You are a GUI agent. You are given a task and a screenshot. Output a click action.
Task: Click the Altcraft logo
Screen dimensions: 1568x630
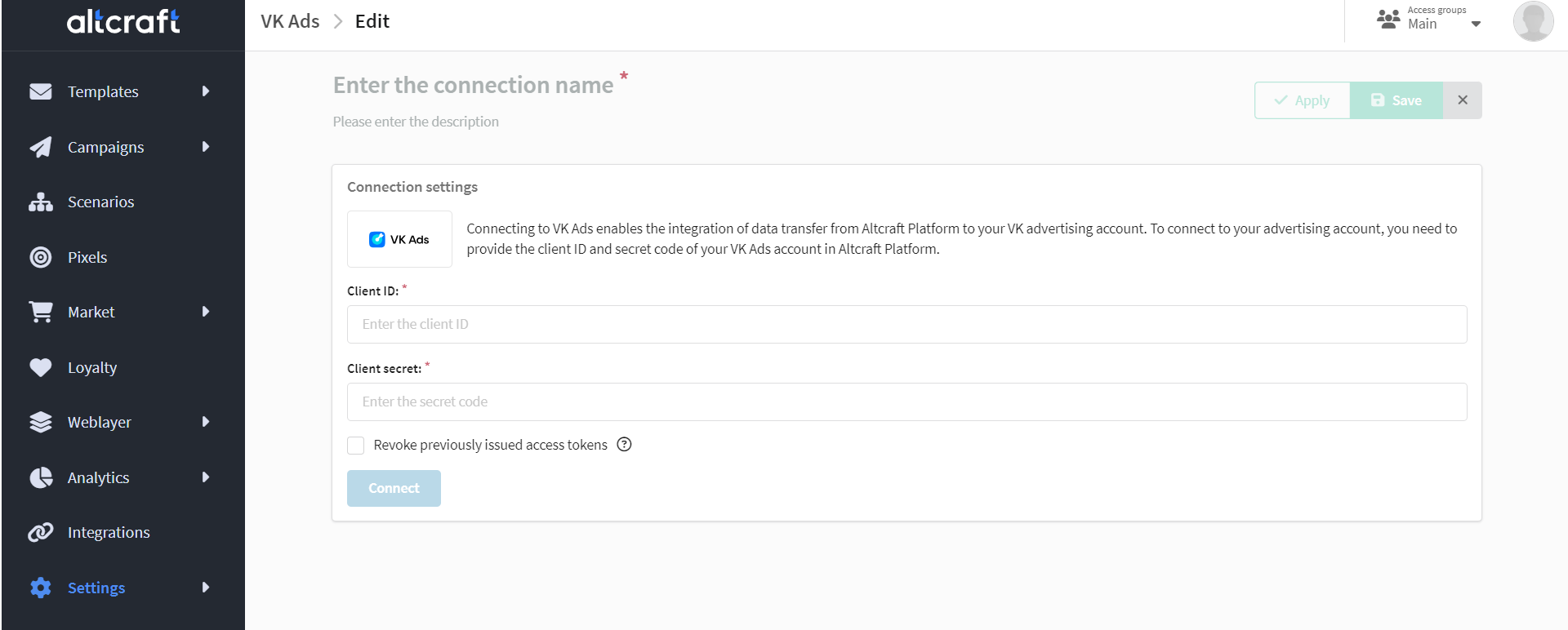pyautogui.click(x=123, y=21)
